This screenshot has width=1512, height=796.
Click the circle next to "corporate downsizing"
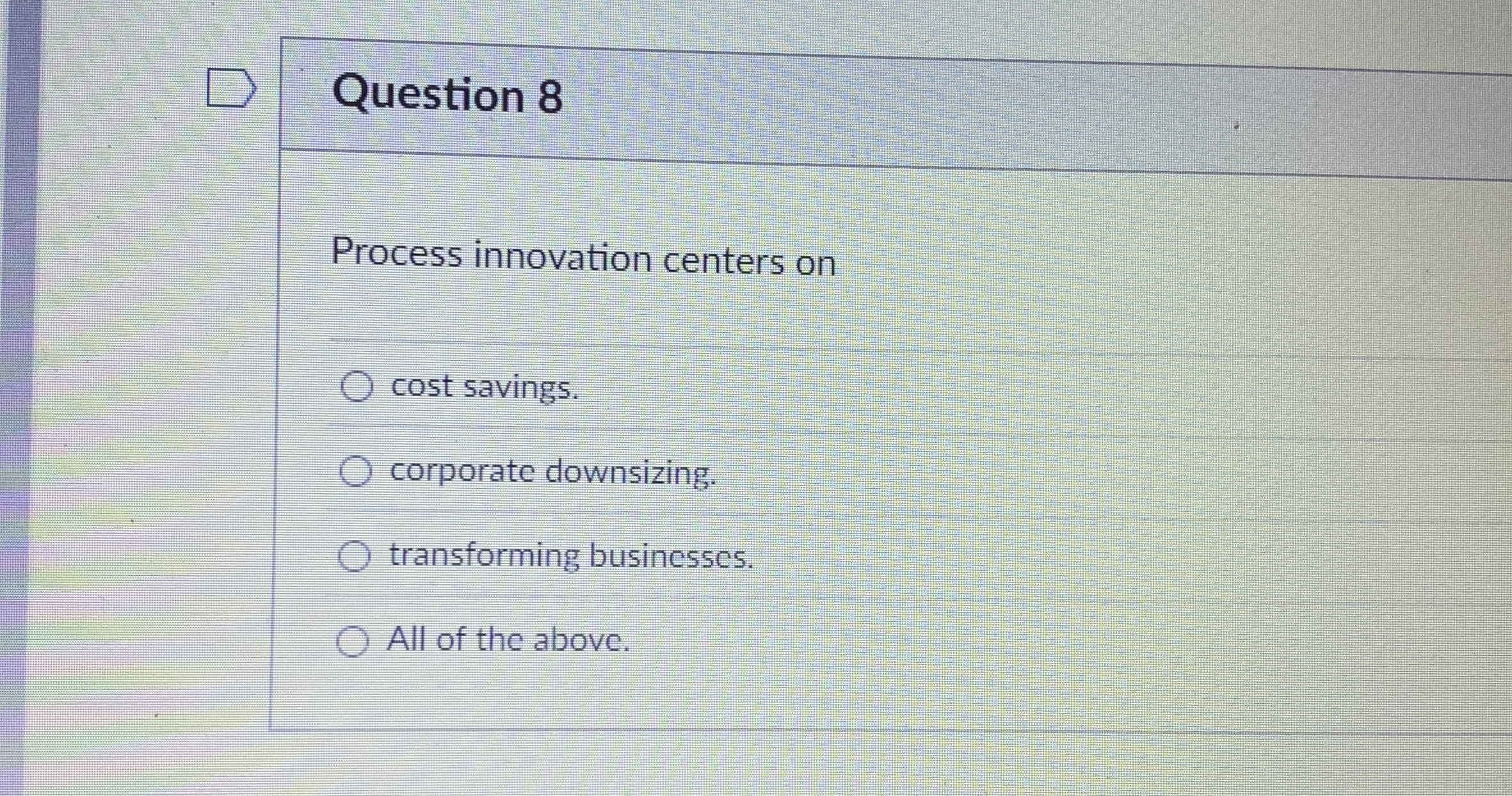coord(357,472)
